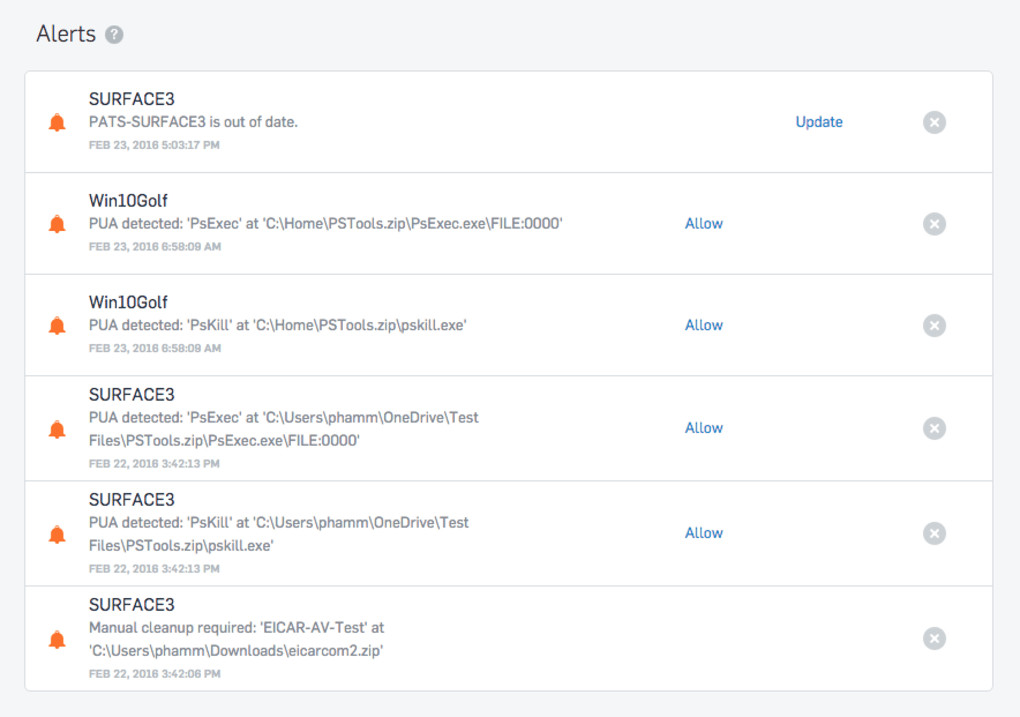This screenshot has width=1020, height=717.
Task: Dismiss the SURFACE3 PsExec PUA alert
Action: (x=934, y=428)
